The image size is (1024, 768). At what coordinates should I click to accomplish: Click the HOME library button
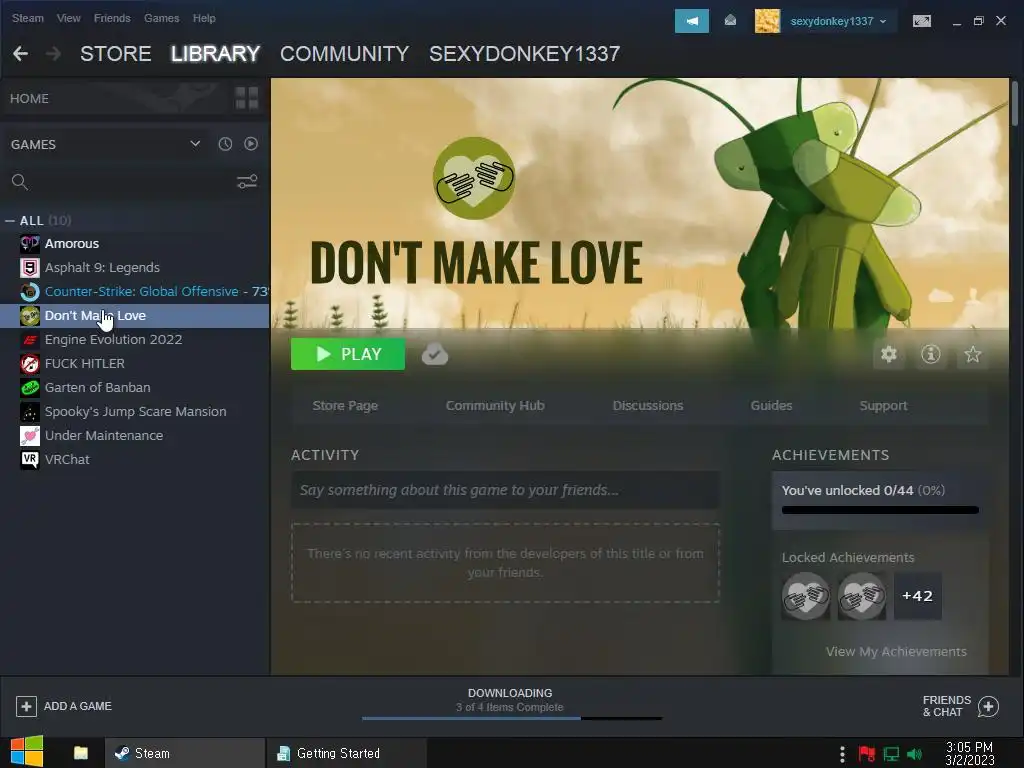pos(114,98)
